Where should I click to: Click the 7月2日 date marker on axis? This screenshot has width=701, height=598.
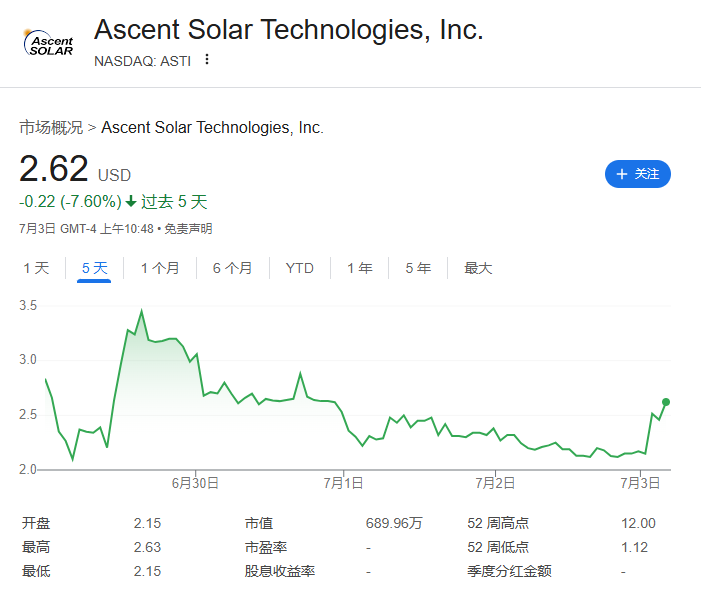(495, 483)
